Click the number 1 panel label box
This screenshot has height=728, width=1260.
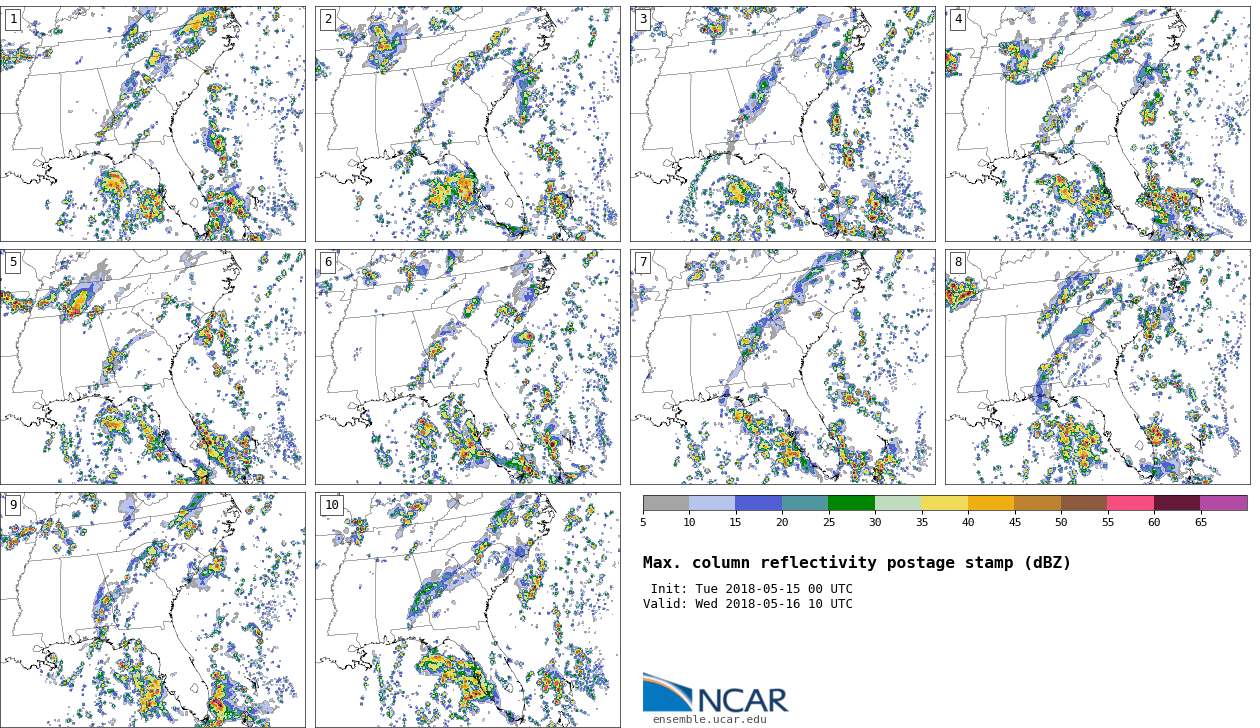tap(13, 19)
